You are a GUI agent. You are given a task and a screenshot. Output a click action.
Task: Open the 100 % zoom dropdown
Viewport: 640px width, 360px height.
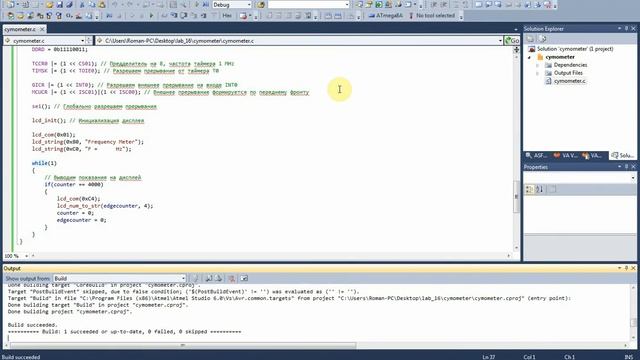point(27,256)
